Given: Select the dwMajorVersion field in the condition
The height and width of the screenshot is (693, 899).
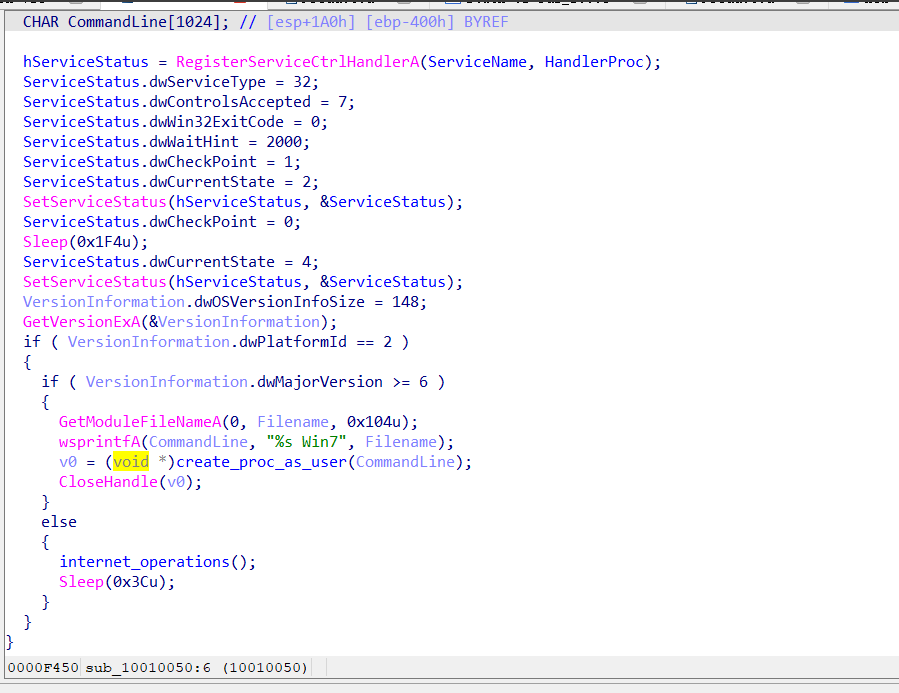Looking at the screenshot, I should pos(316,381).
